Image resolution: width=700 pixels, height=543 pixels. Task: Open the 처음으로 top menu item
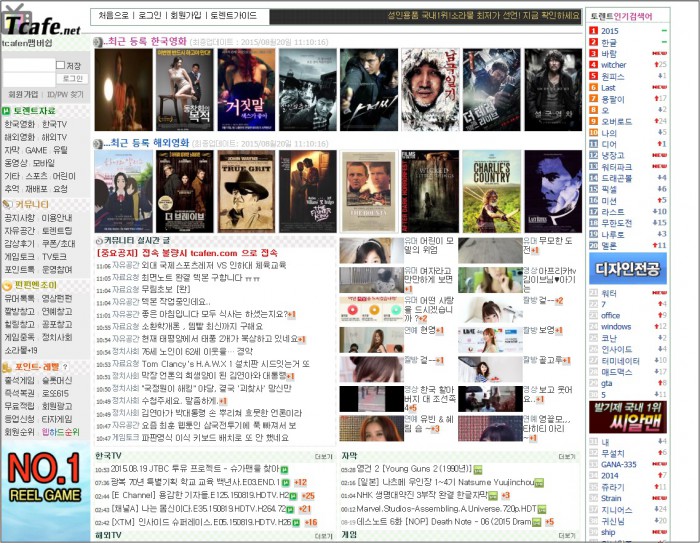113,16
